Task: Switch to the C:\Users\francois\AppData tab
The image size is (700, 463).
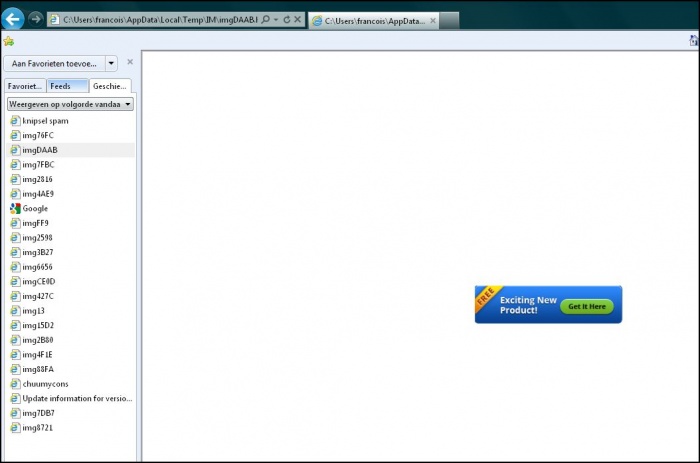Action: coord(374,21)
